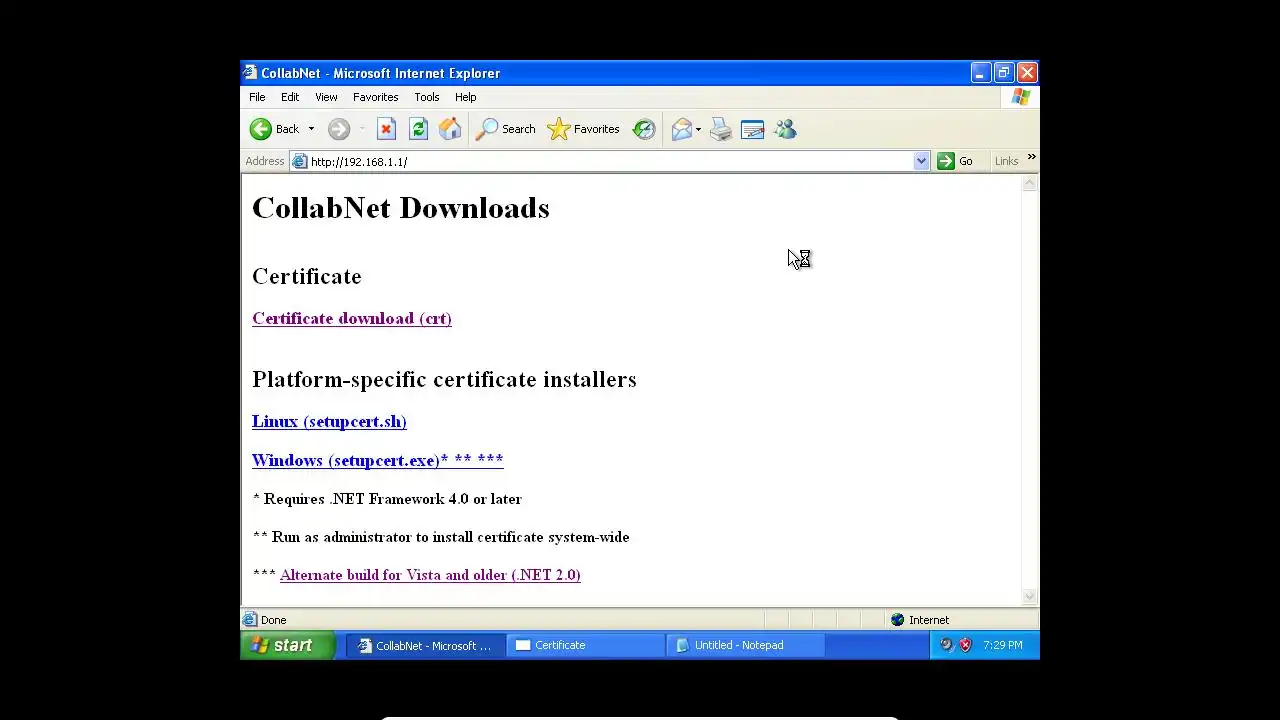
Task: Open the Search toolbar button
Action: pos(505,129)
